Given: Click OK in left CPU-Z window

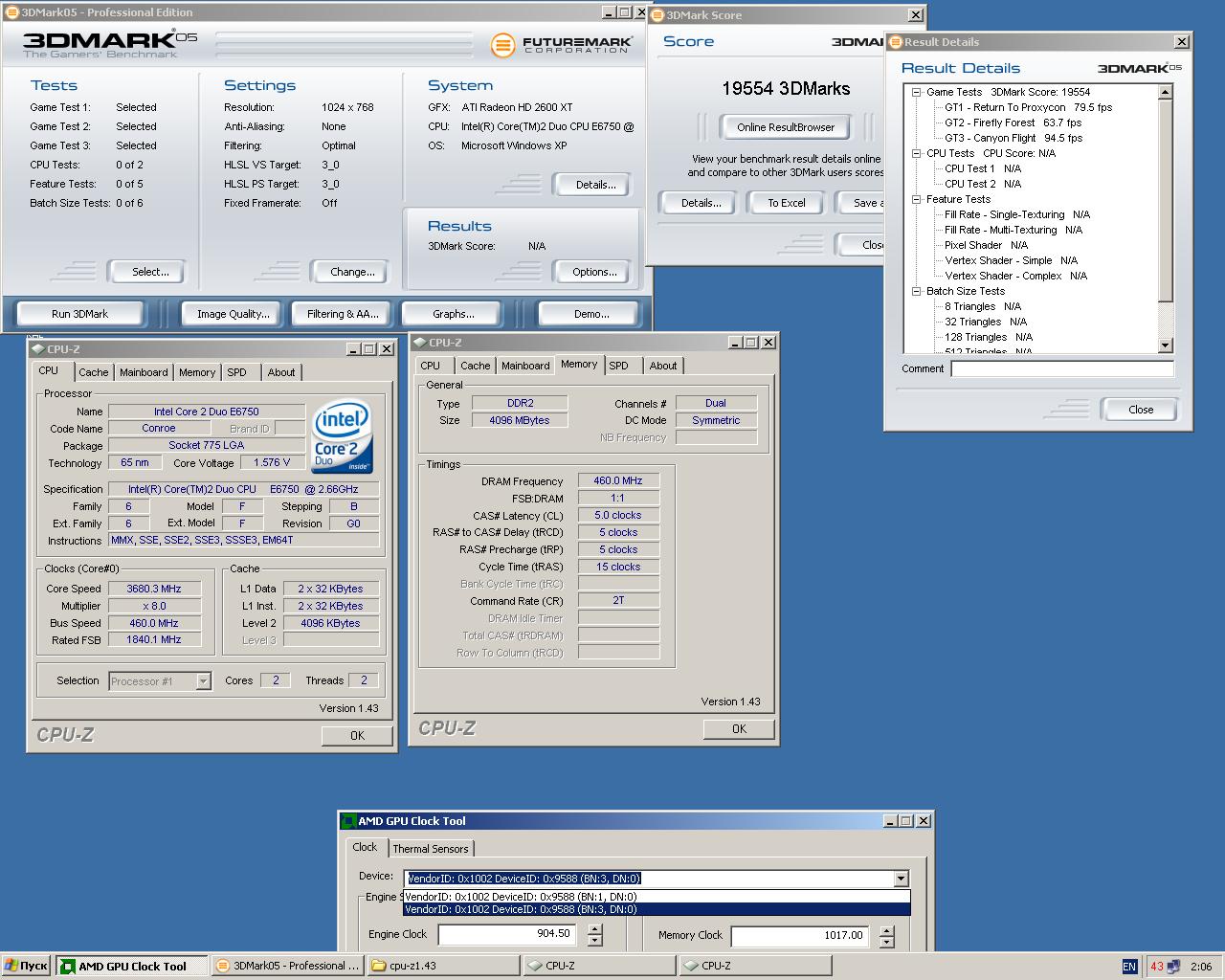Looking at the screenshot, I should click(x=357, y=735).
